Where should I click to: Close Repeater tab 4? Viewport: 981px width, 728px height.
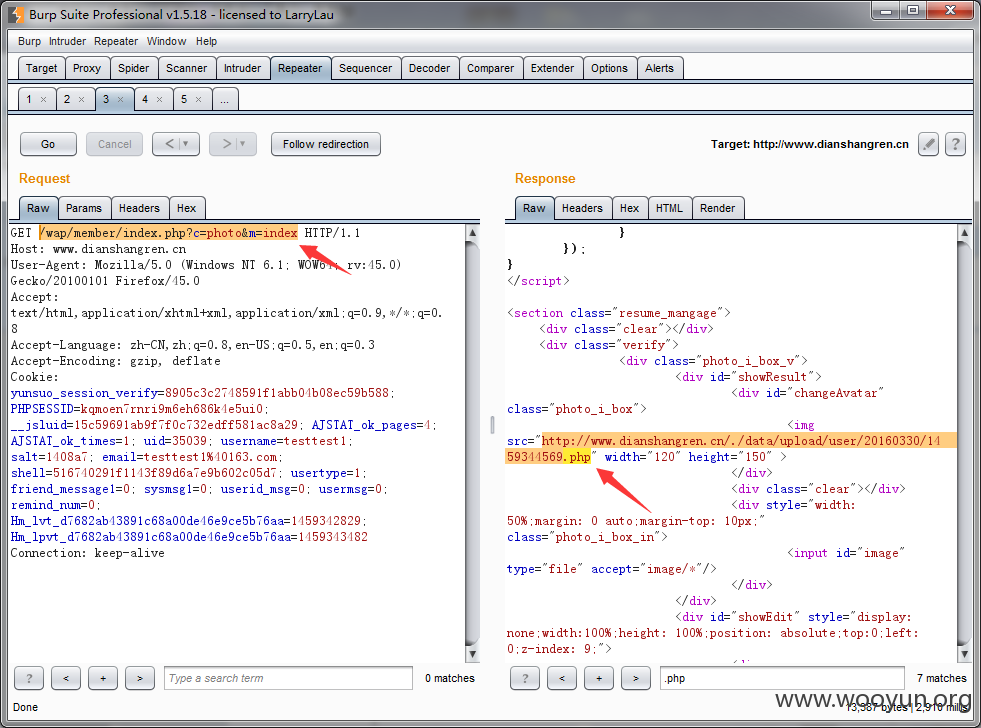coord(160,99)
